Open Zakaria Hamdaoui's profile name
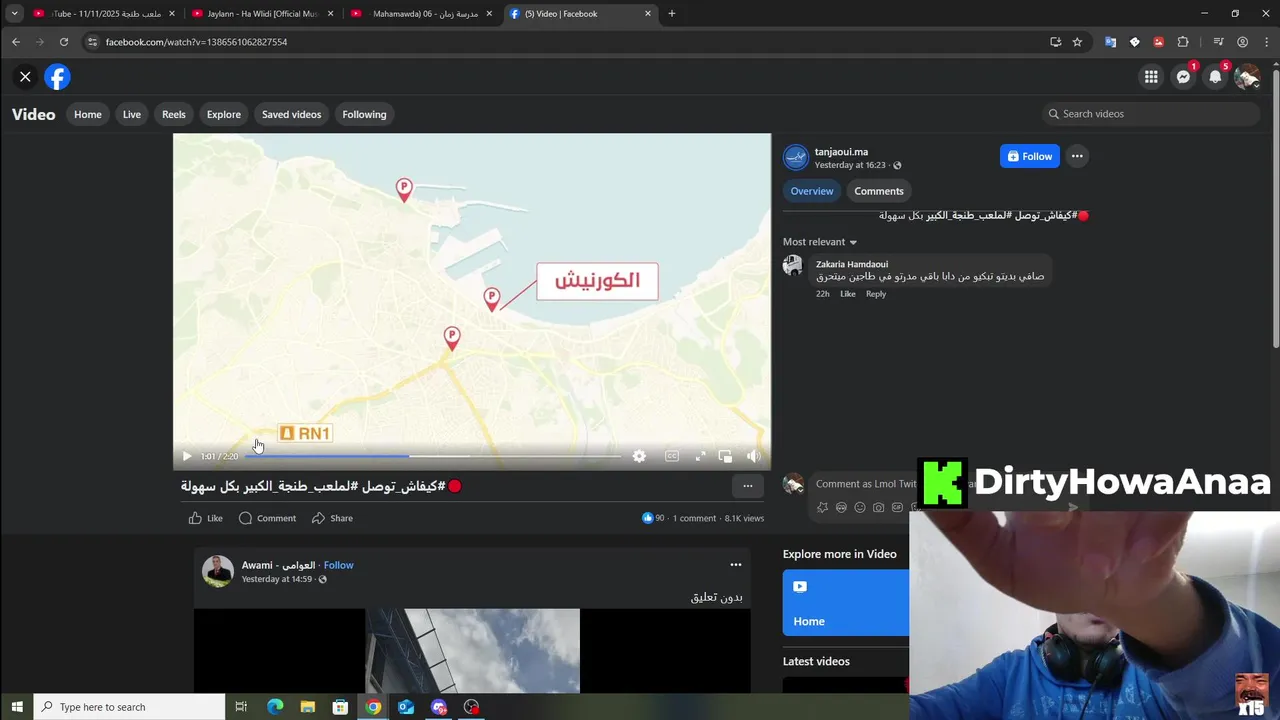Screen dimensions: 1280x720 [x=852, y=264]
